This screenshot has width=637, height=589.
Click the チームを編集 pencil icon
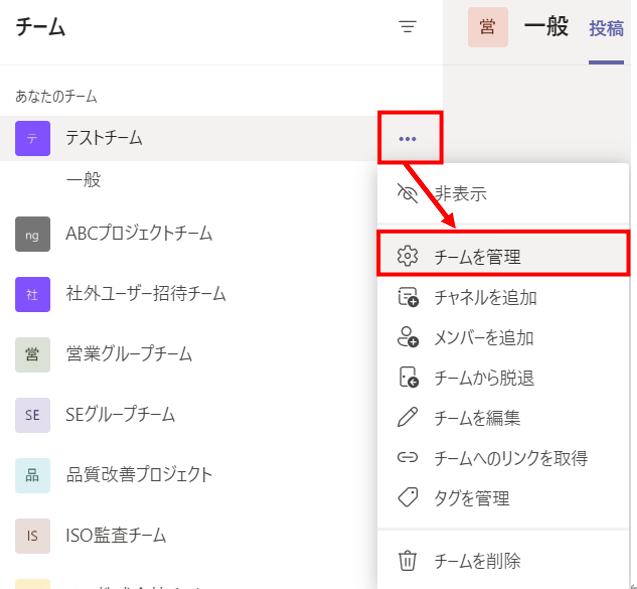pyautogui.click(x=407, y=417)
